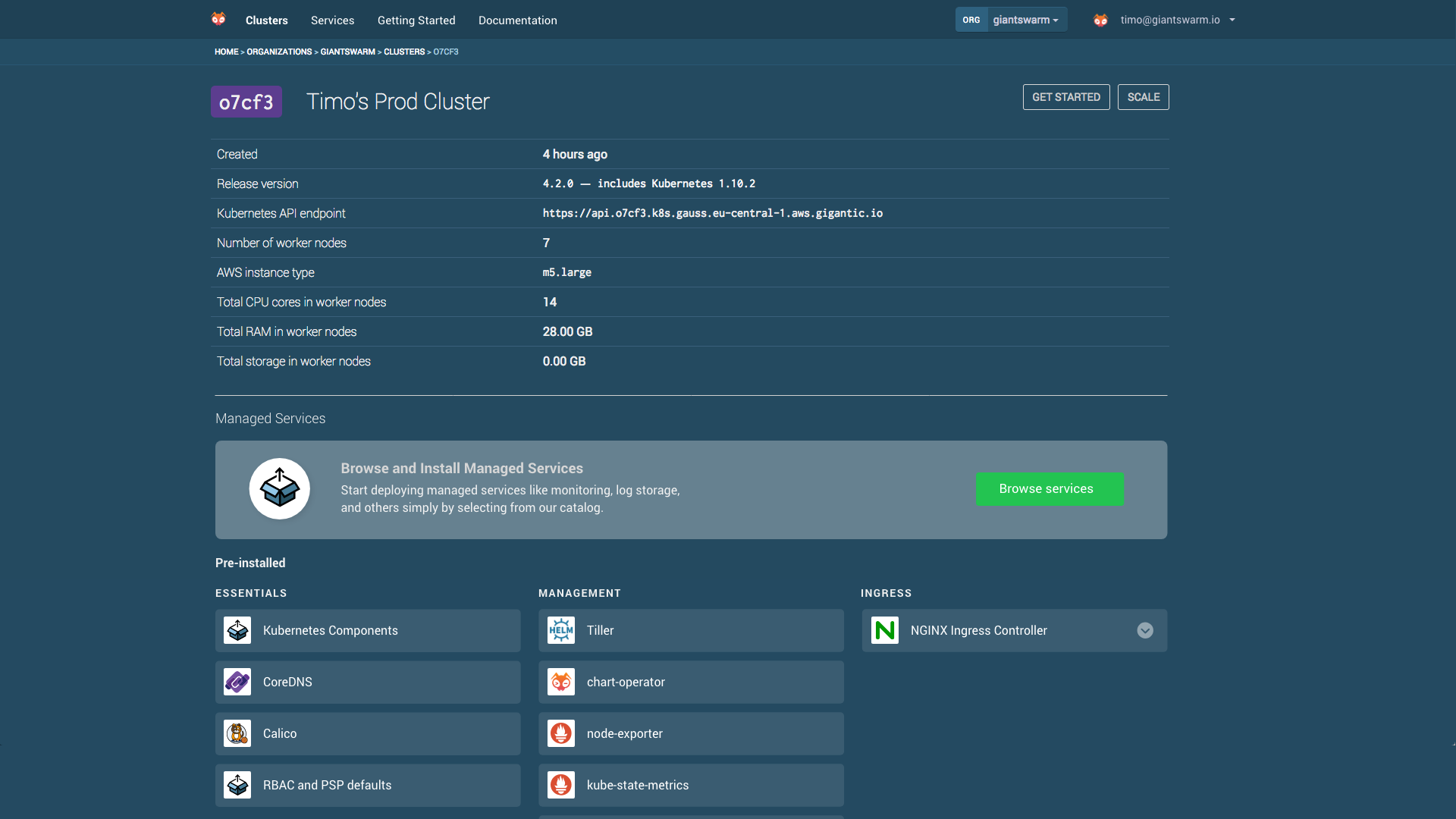1456x819 pixels.
Task: Open the timo@giantswarm.io account menu
Action: 1178,20
